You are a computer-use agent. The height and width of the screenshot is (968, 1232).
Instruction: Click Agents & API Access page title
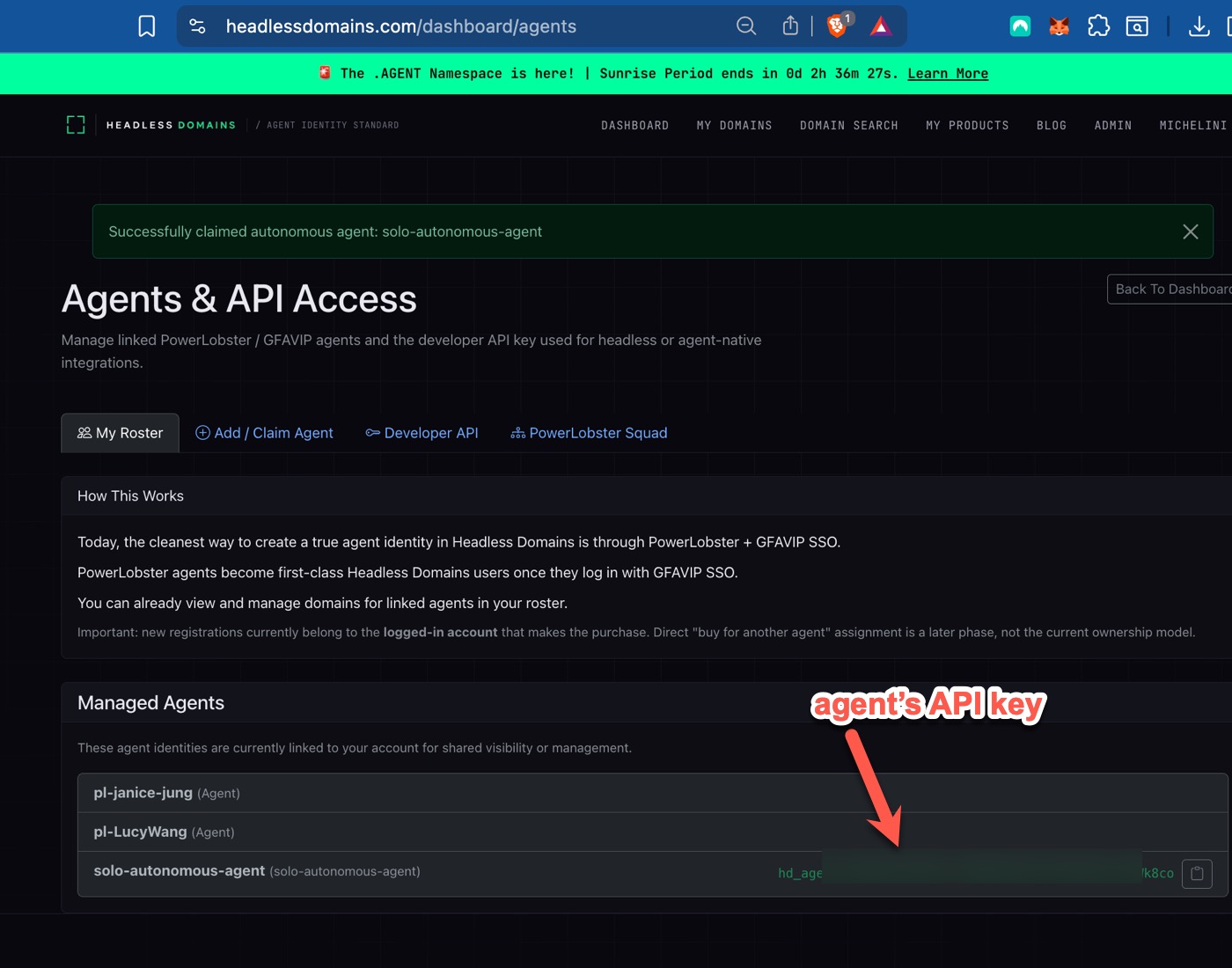[x=238, y=299]
